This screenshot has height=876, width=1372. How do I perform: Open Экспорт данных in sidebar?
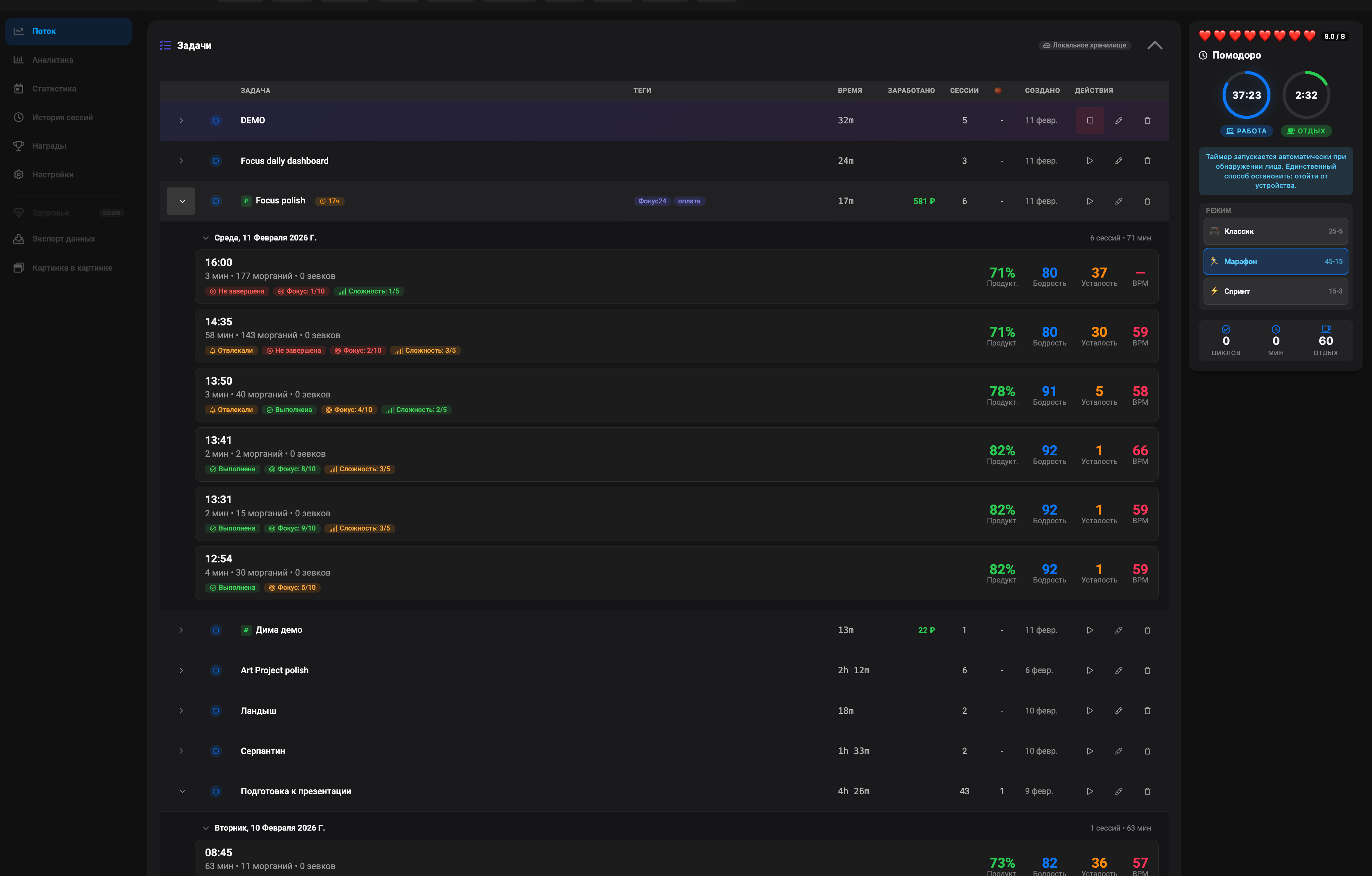pyautogui.click(x=64, y=239)
